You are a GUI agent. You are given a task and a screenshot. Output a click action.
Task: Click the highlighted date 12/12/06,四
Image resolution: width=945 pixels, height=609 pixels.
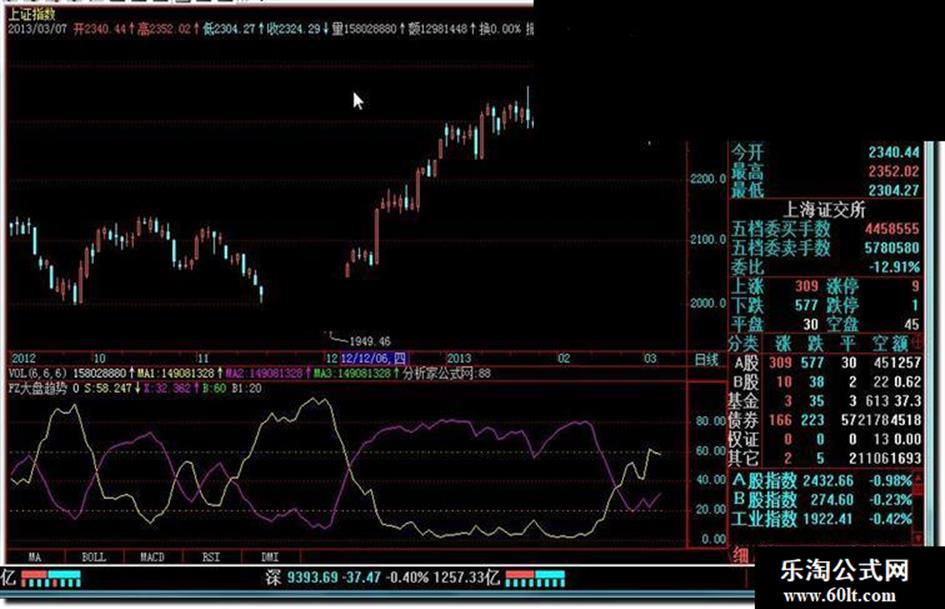click(374, 359)
